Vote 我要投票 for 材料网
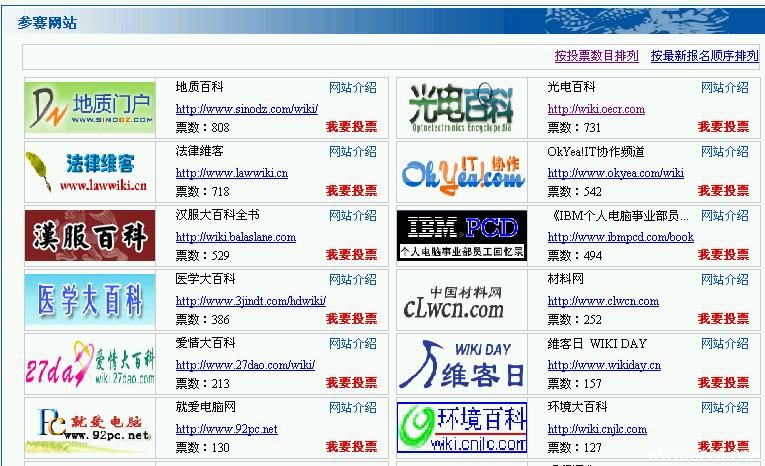 coord(724,319)
